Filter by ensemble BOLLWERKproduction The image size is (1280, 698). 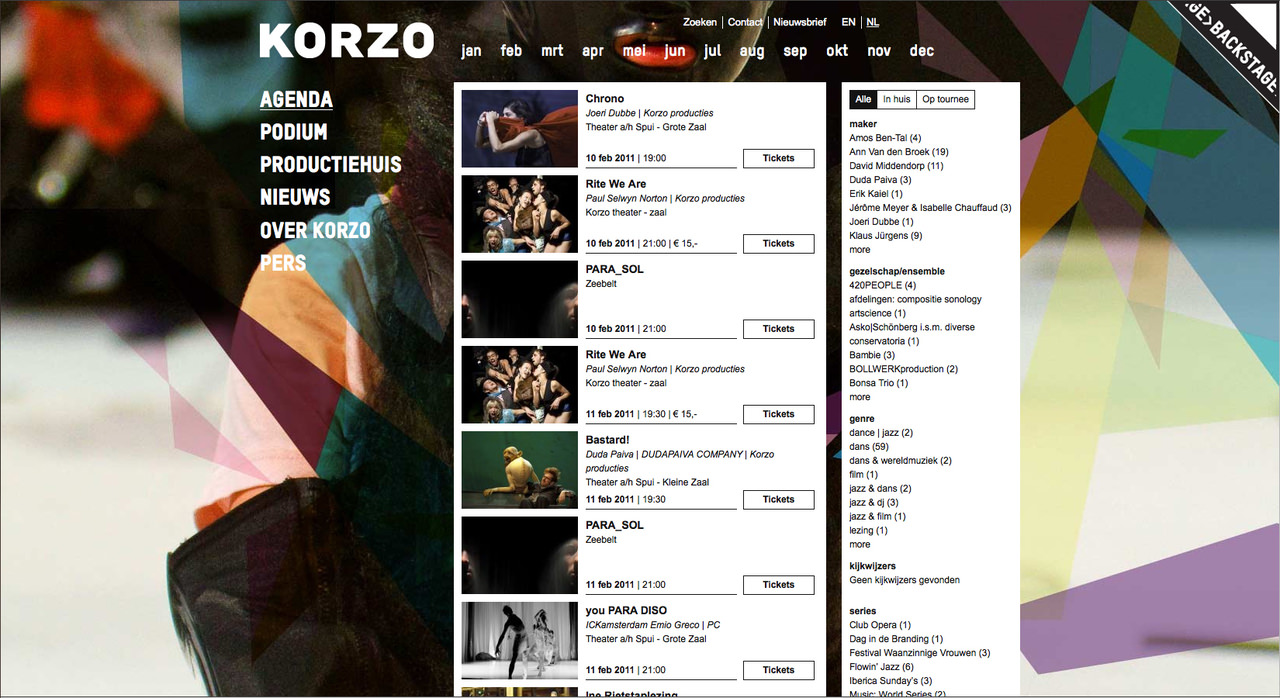tap(904, 369)
